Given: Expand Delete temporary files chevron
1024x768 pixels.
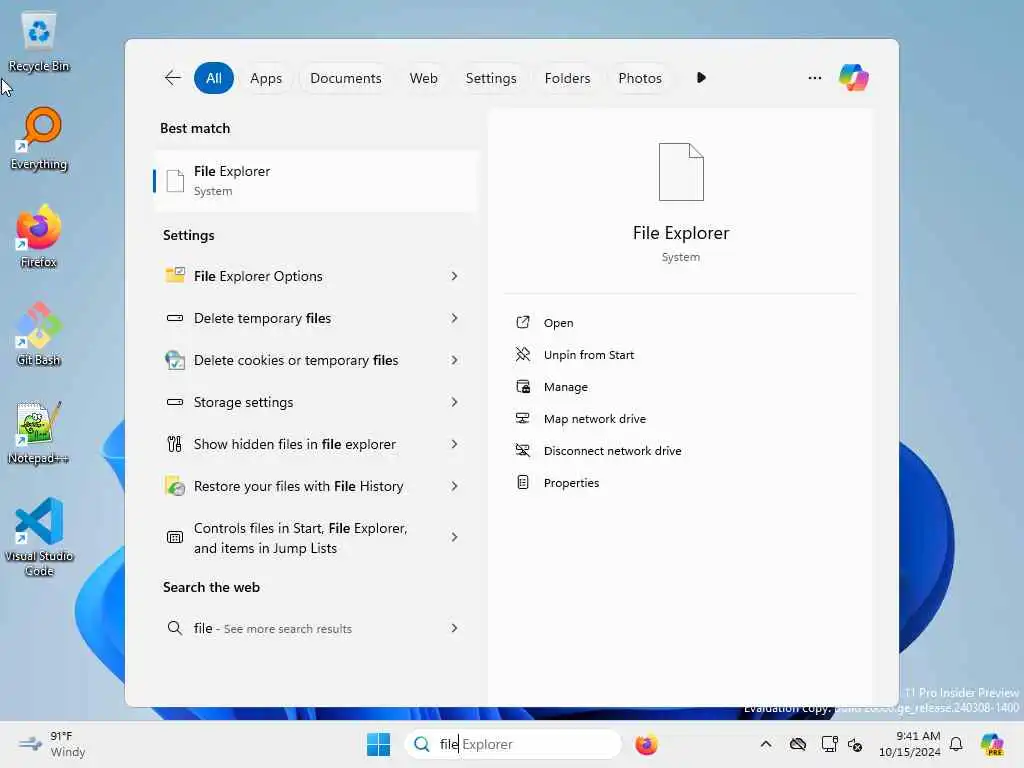Looking at the screenshot, I should pos(455,317).
